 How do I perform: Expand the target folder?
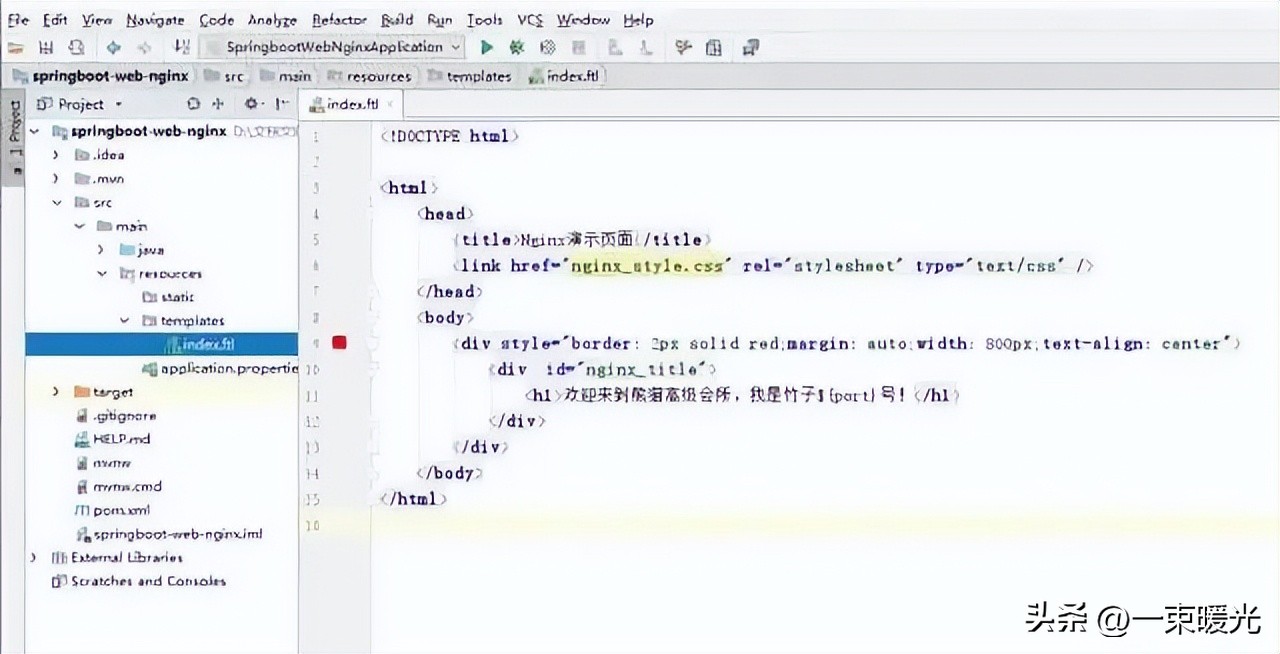pos(58,392)
